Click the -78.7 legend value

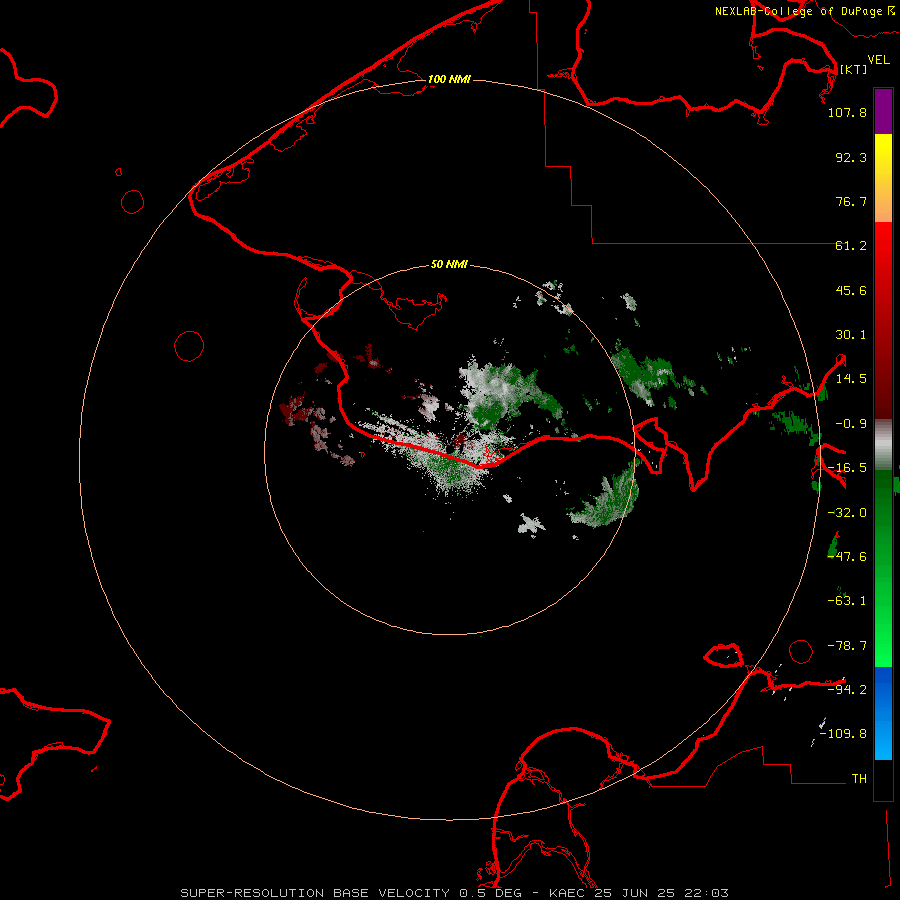tap(847, 646)
